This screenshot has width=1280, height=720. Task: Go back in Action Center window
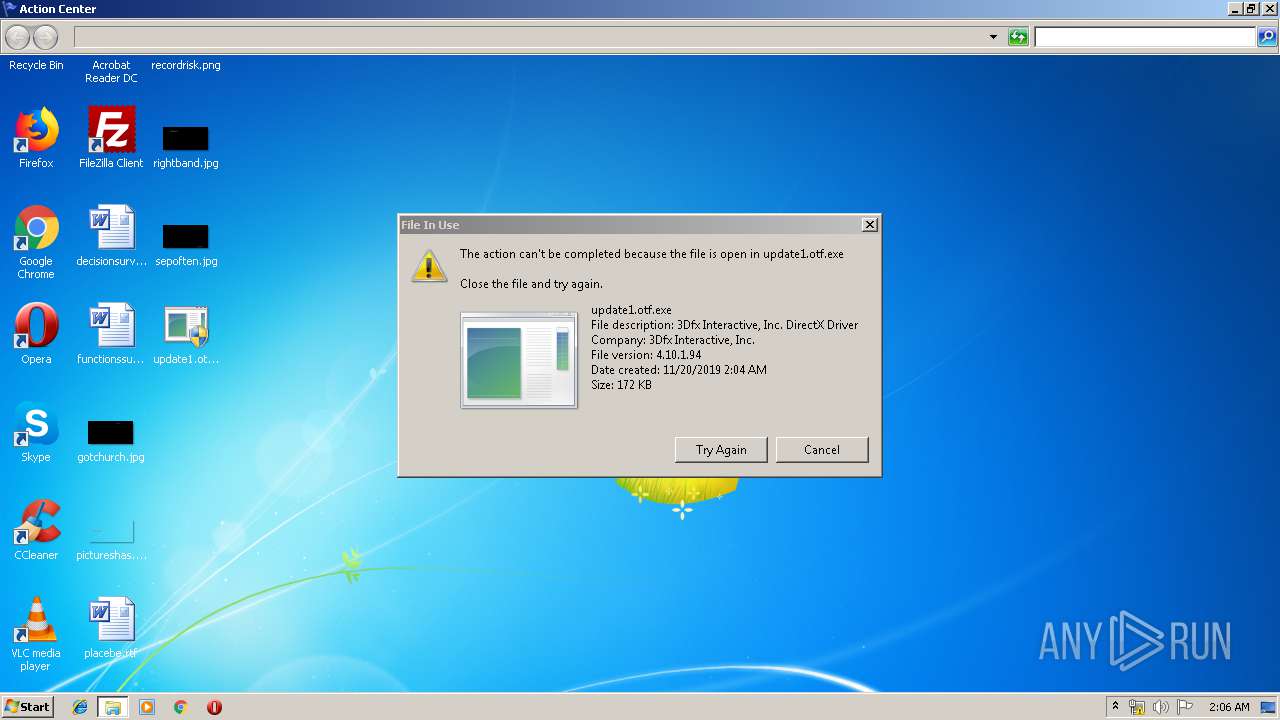pyautogui.click(x=18, y=37)
